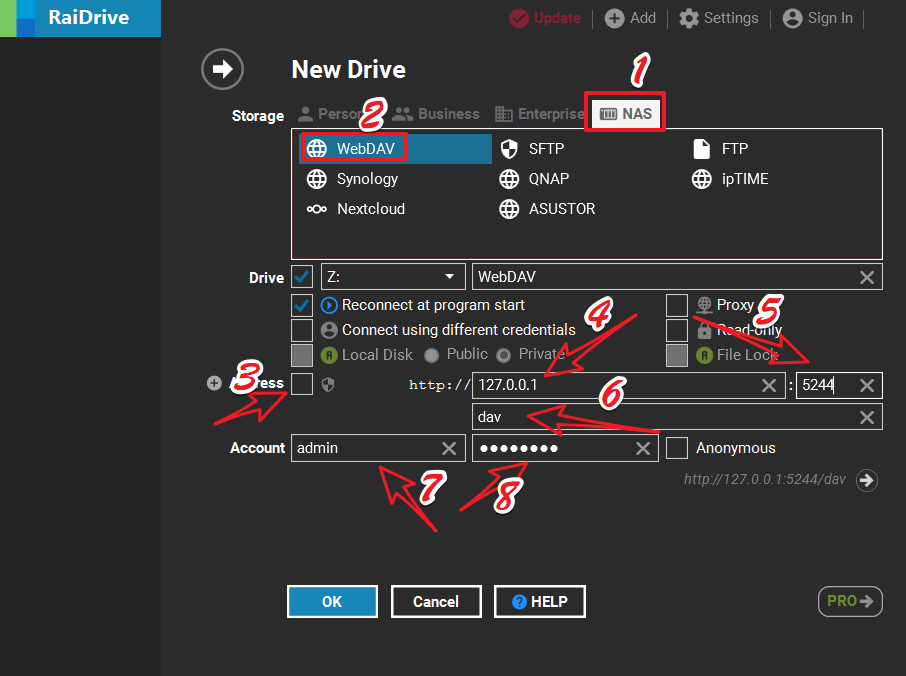Toggle Reconnect at program start checkbox
Image resolution: width=906 pixels, height=676 pixels.
pyautogui.click(x=302, y=305)
